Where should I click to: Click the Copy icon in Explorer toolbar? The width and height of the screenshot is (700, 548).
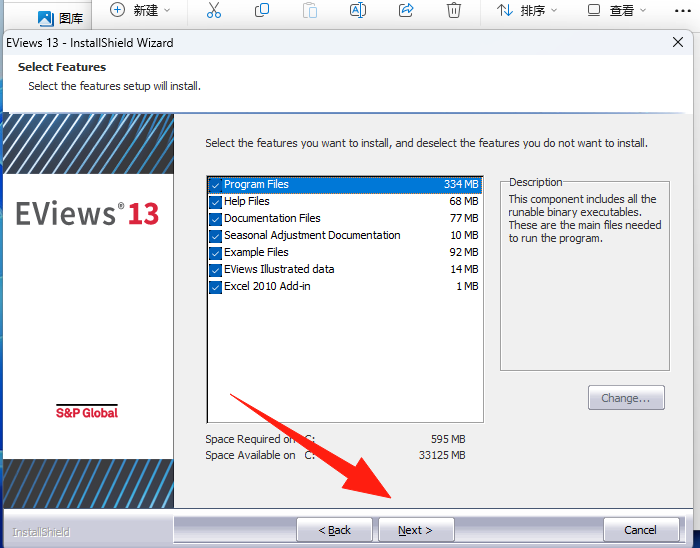(x=262, y=11)
